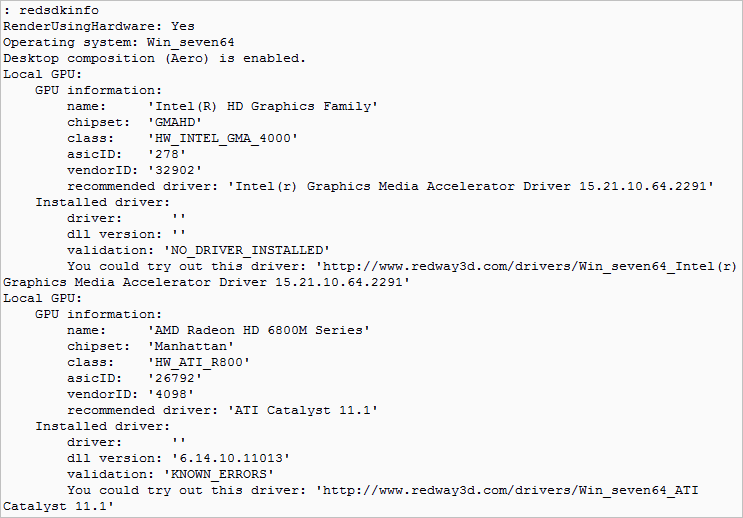The image size is (743, 518).
Task: Click the asicID value '26792'
Action: pos(176,378)
